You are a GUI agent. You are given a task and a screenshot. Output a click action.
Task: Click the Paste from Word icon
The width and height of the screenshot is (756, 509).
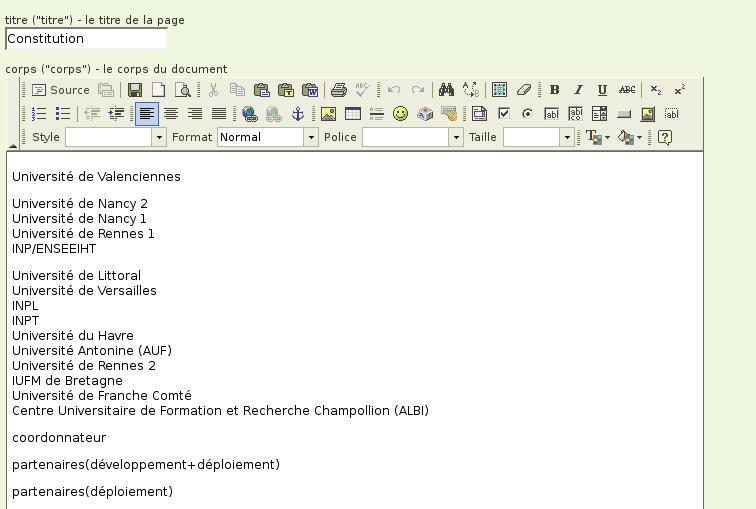[x=309, y=90]
